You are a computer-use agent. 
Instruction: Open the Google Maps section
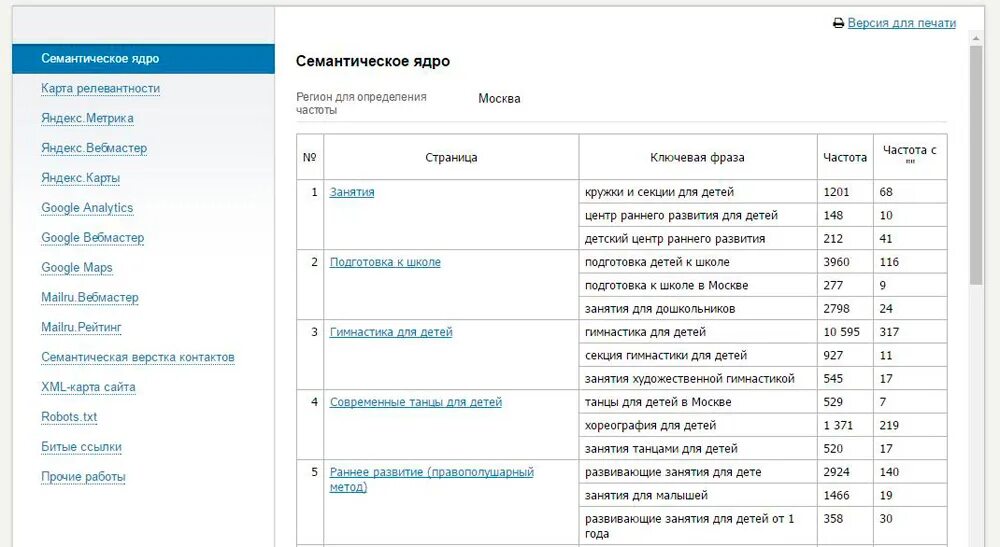click(77, 268)
